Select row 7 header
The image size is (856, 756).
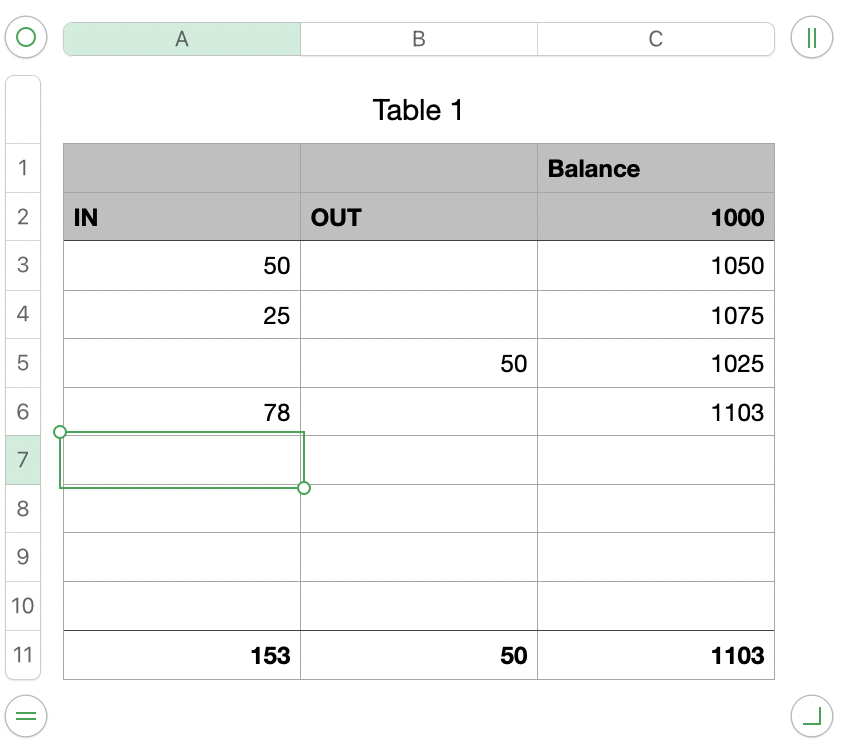point(23,460)
